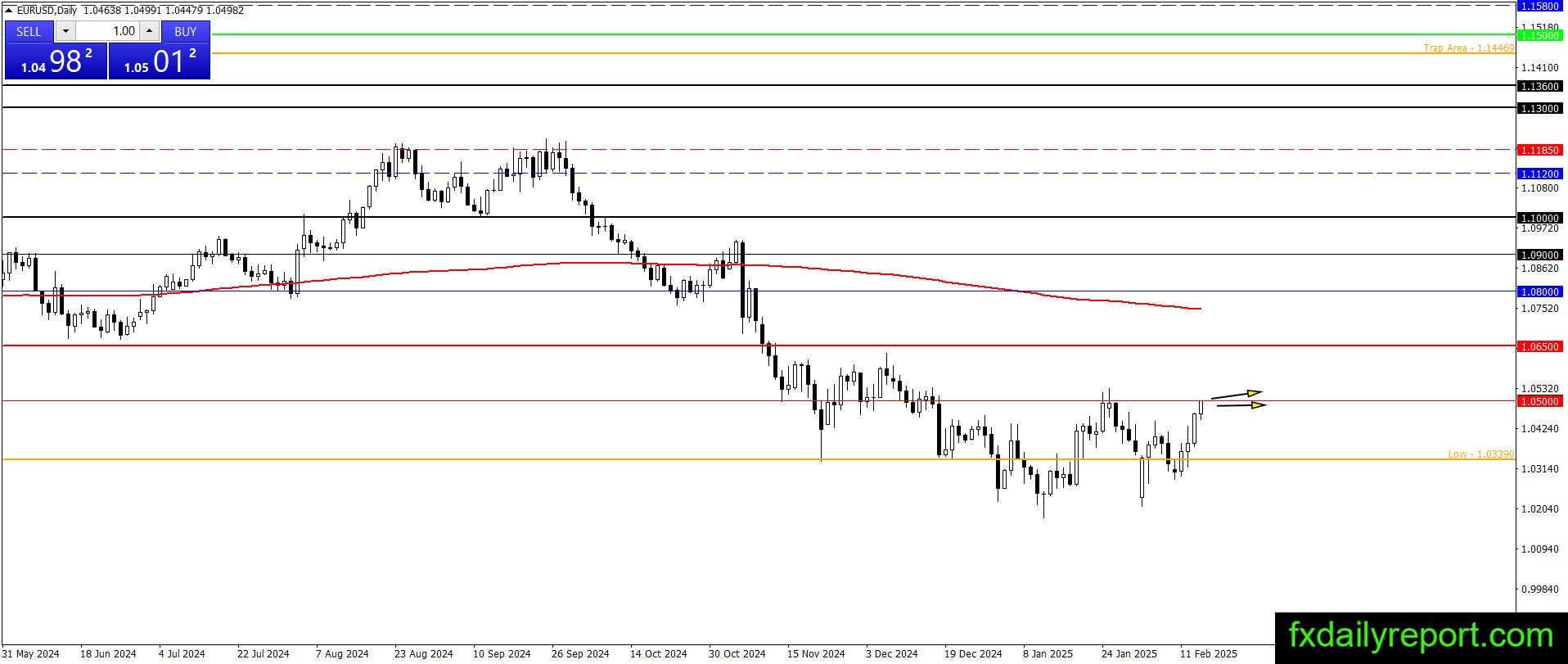Click the red 1.05000 price tag

[x=1539, y=401]
